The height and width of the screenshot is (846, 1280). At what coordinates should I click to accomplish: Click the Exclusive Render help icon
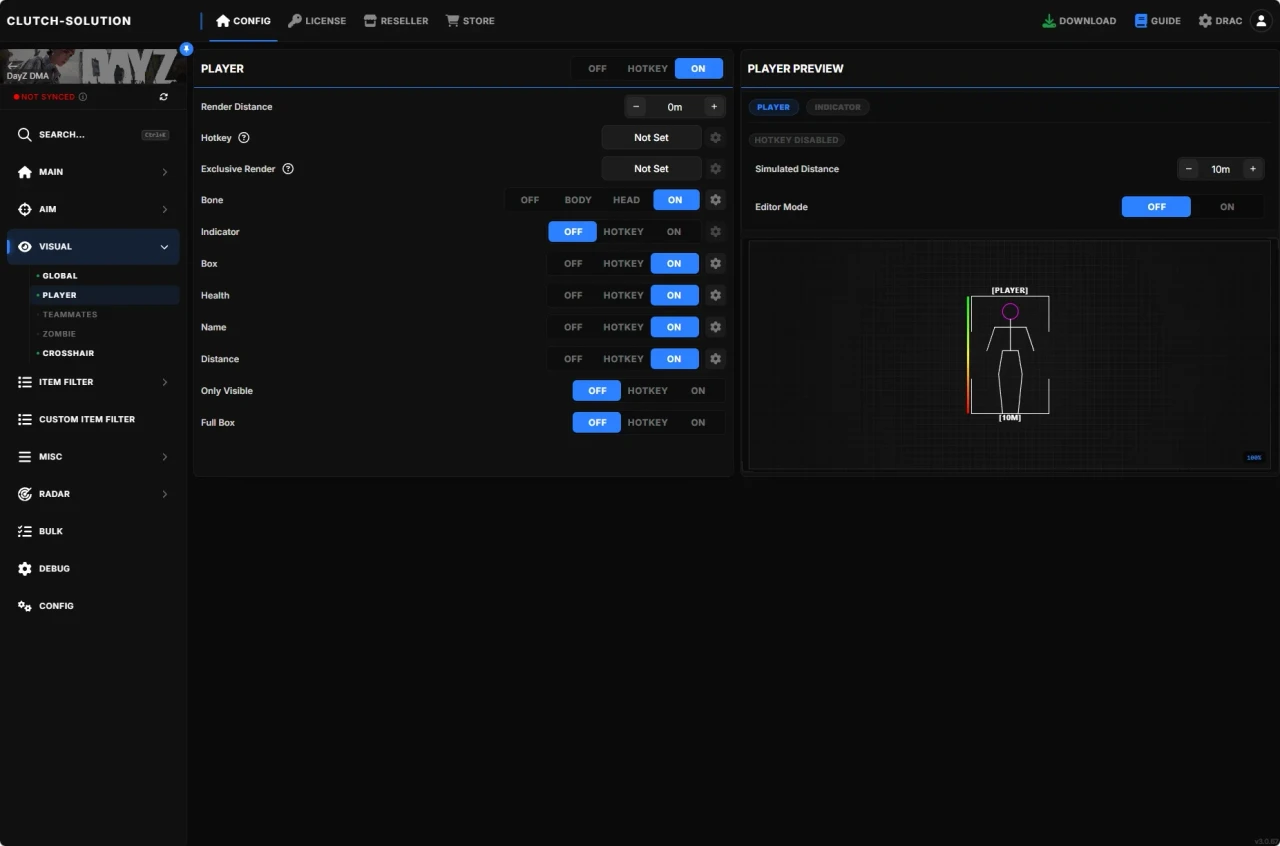pyautogui.click(x=288, y=169)
